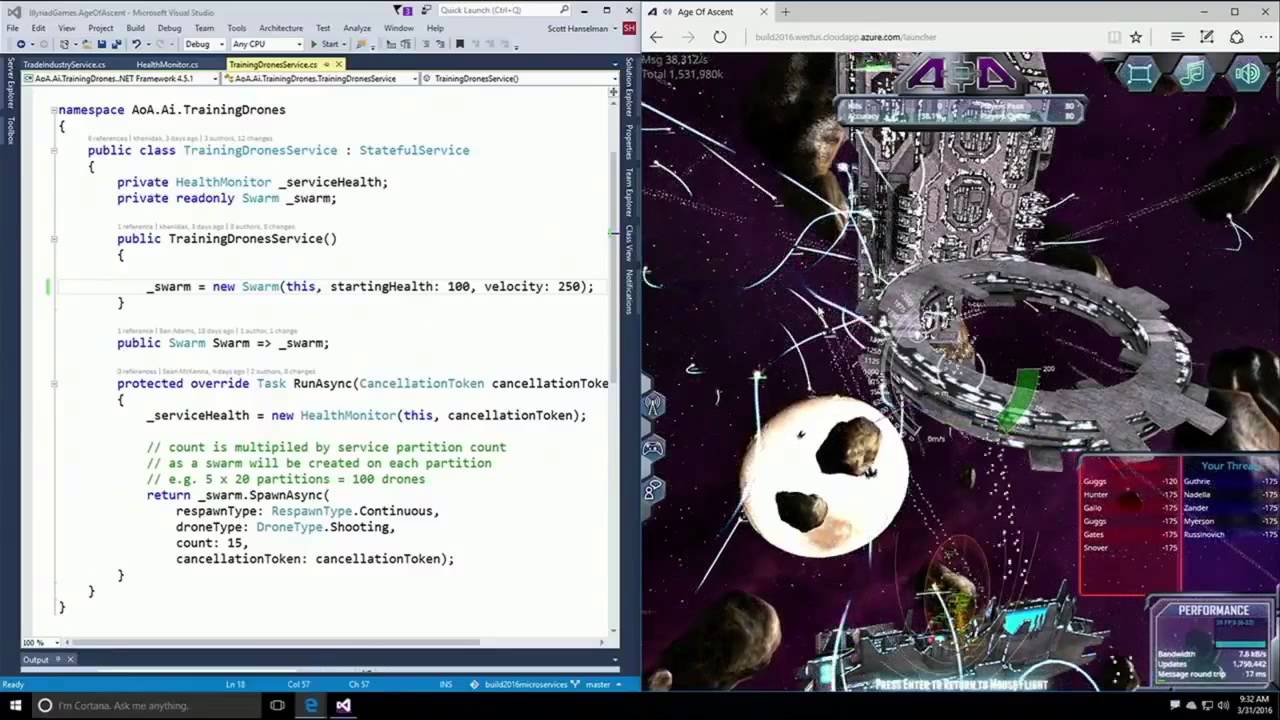Click the Edge taskbar icon
Image resolution: width=1280 pixels, height=720 pixels.
[x=311, y=705]
